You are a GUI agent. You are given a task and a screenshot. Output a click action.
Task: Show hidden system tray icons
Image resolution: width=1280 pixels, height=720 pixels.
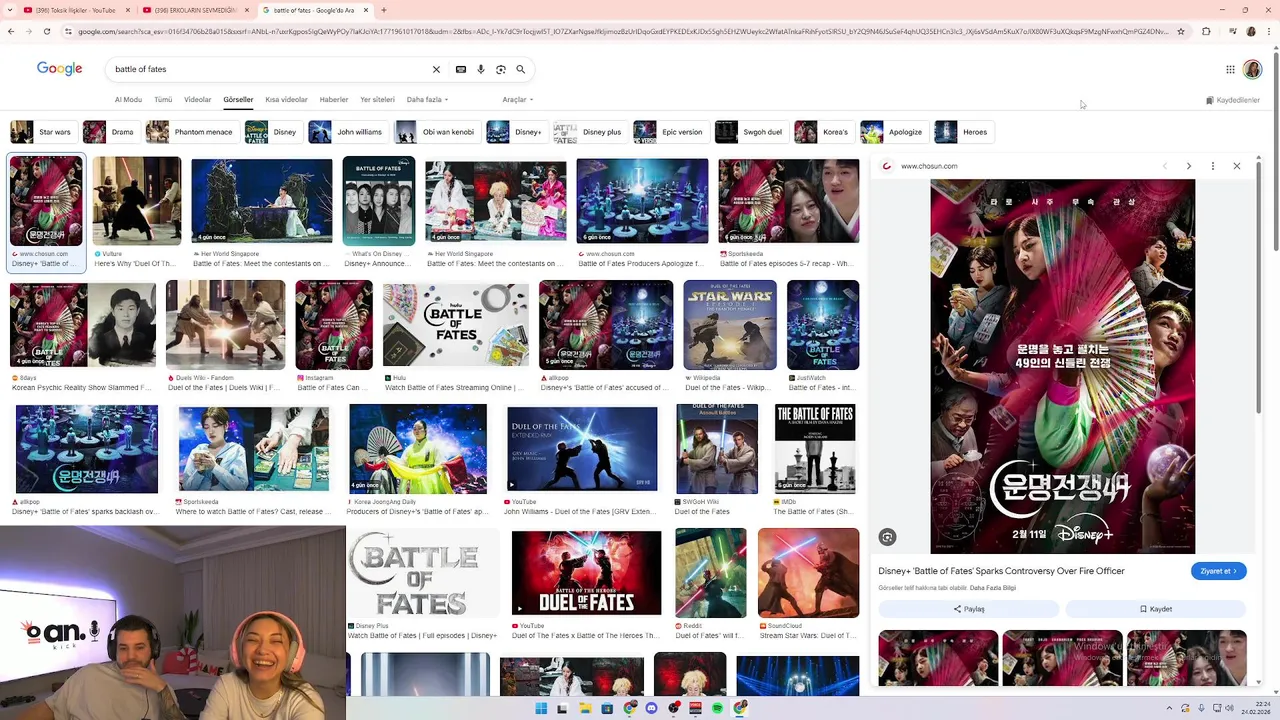(1171, 708)
